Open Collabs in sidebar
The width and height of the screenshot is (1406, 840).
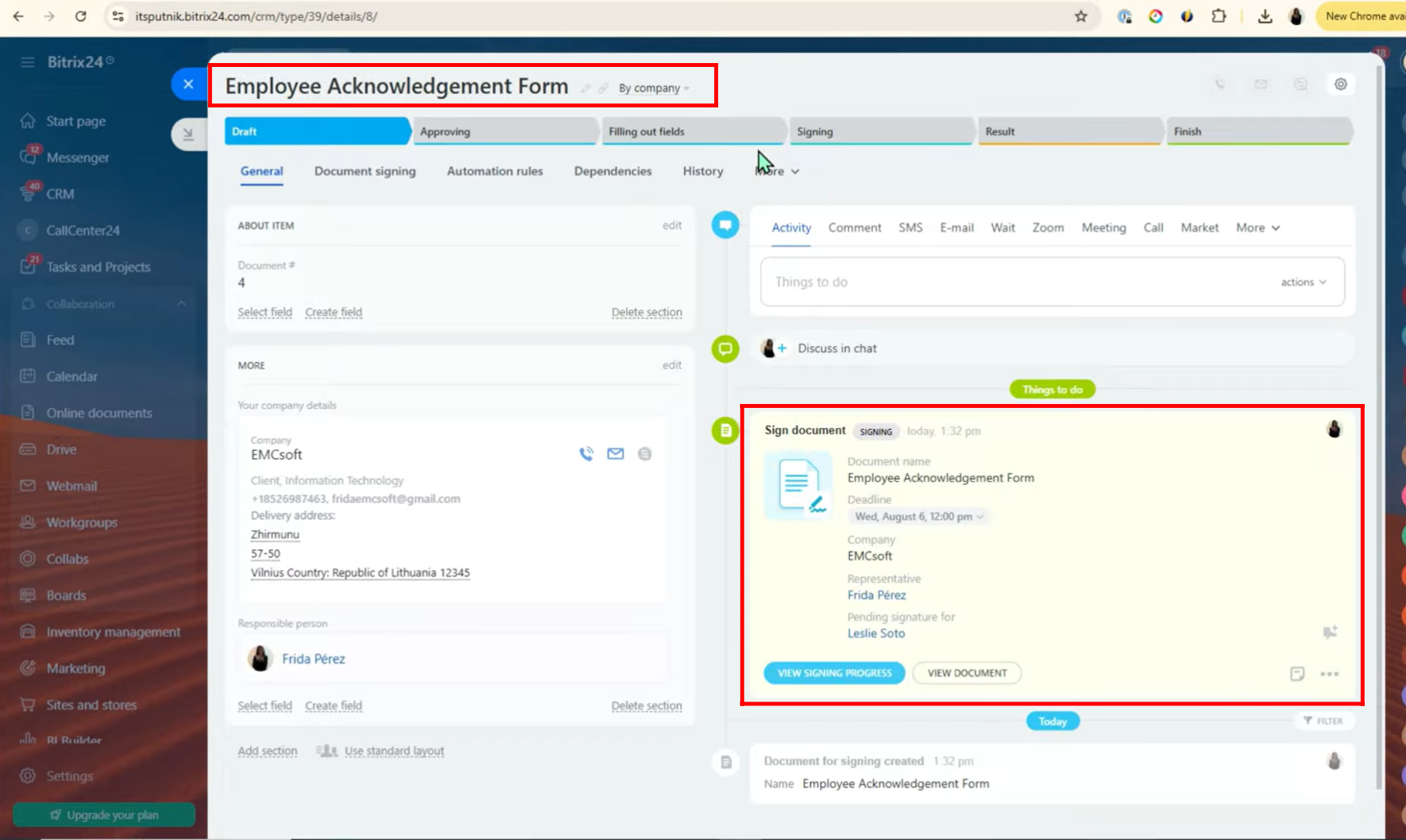(67, 559)
